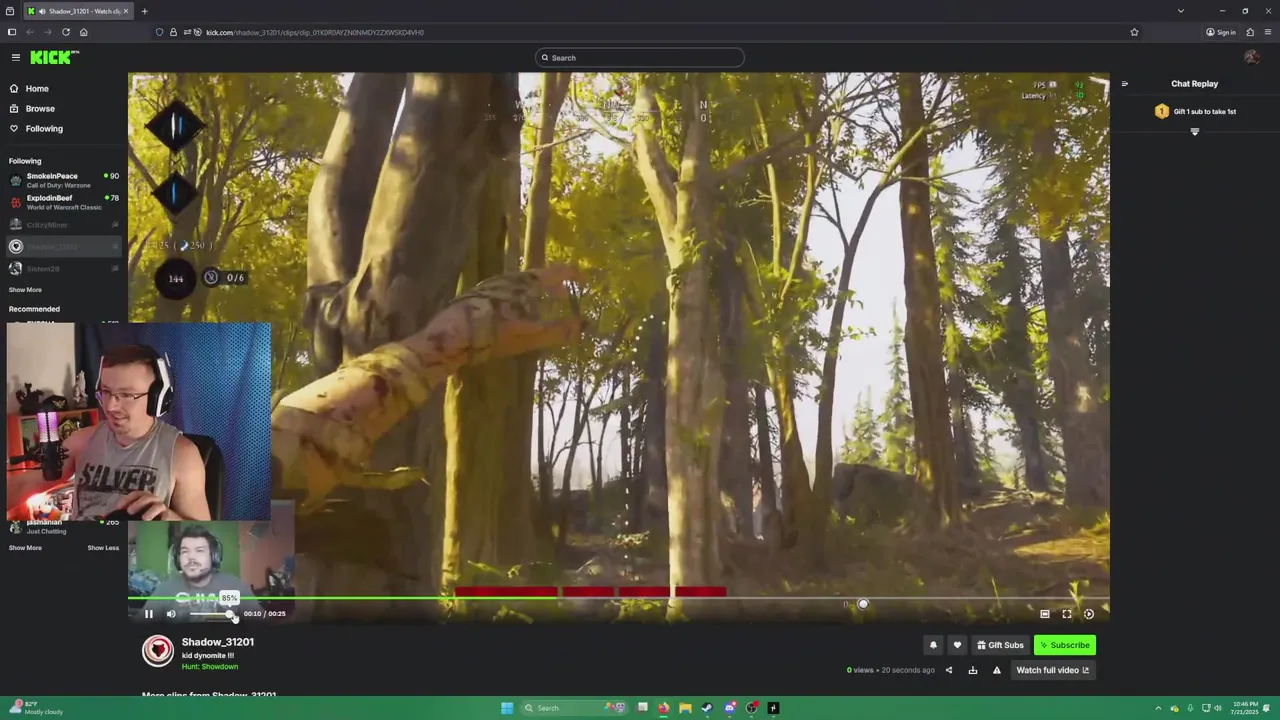Screen dimensions: 1280x720
Task: Open Shadow_31201 channel avatar
Action: (x=157, y=650)
